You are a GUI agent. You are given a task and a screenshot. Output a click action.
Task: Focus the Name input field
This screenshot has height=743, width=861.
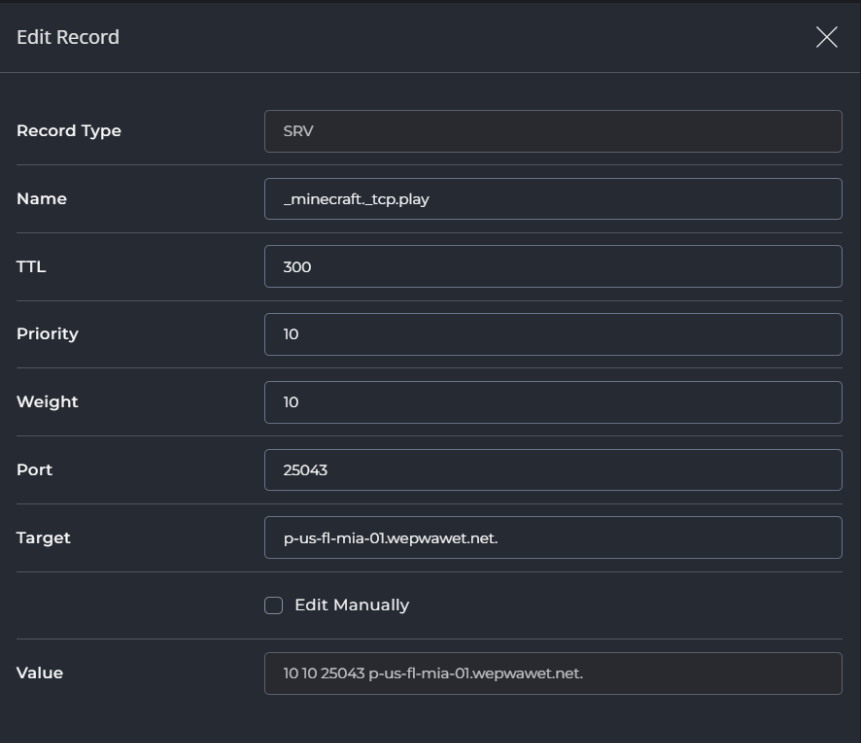pyautogui.click(x=553, y=199)
